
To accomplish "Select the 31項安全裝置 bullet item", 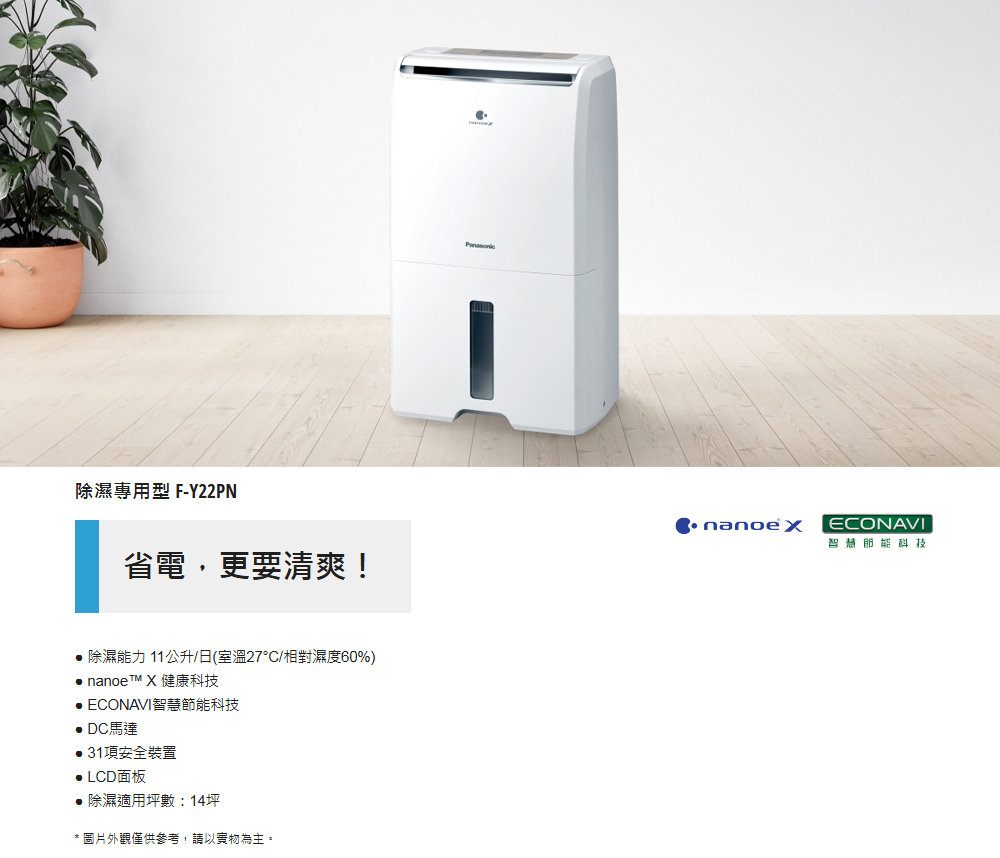I will [x=126, y=753].
